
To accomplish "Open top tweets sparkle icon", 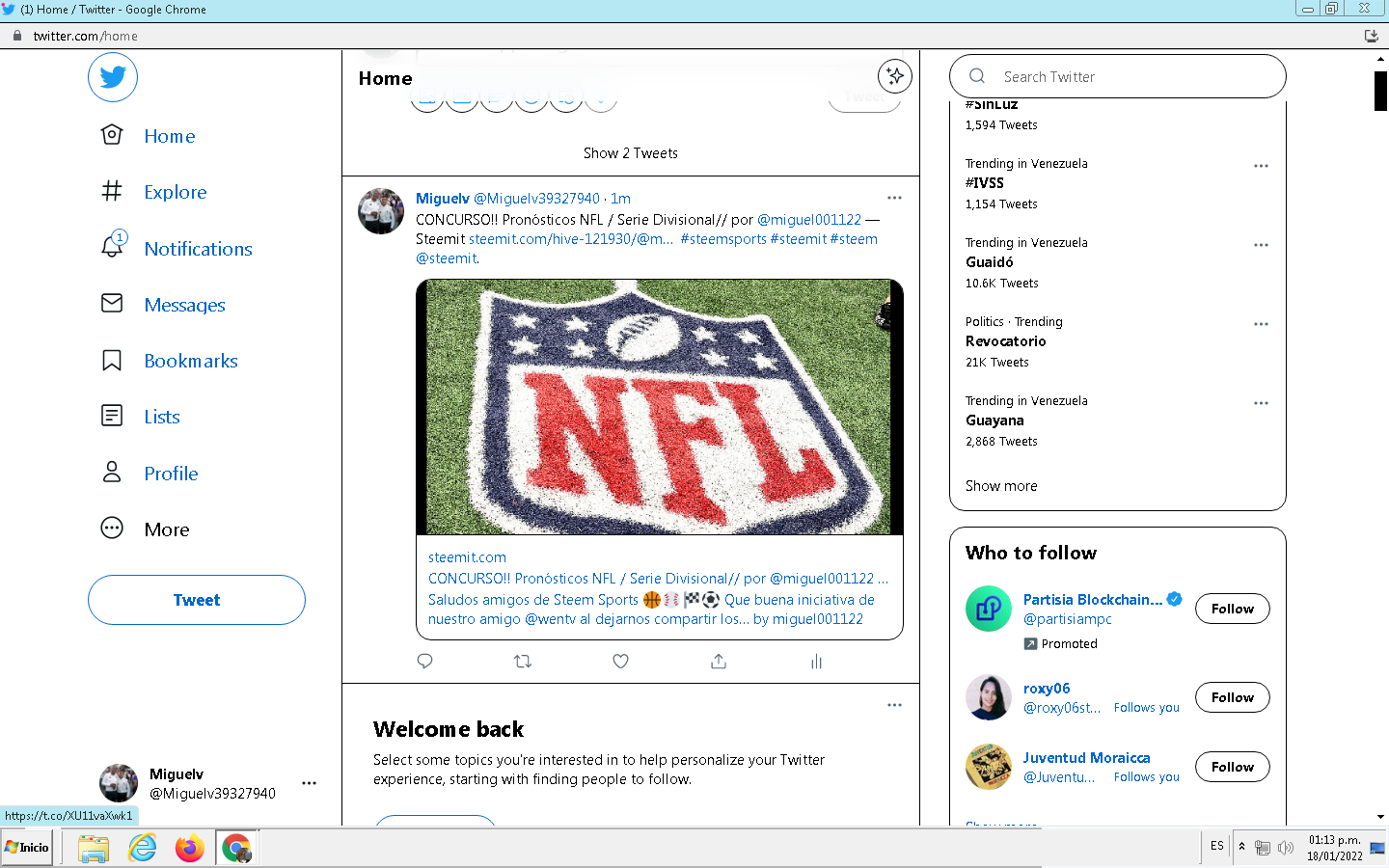I will click(895, 76).
